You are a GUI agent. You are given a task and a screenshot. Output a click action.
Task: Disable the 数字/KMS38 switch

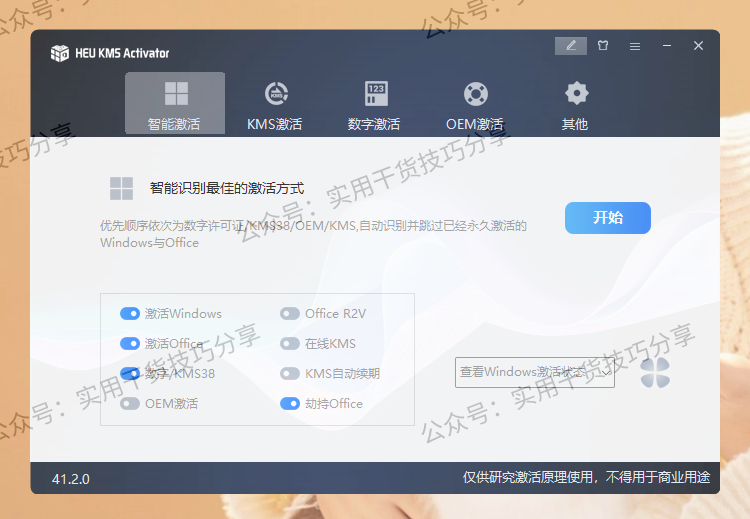[130, 374]
